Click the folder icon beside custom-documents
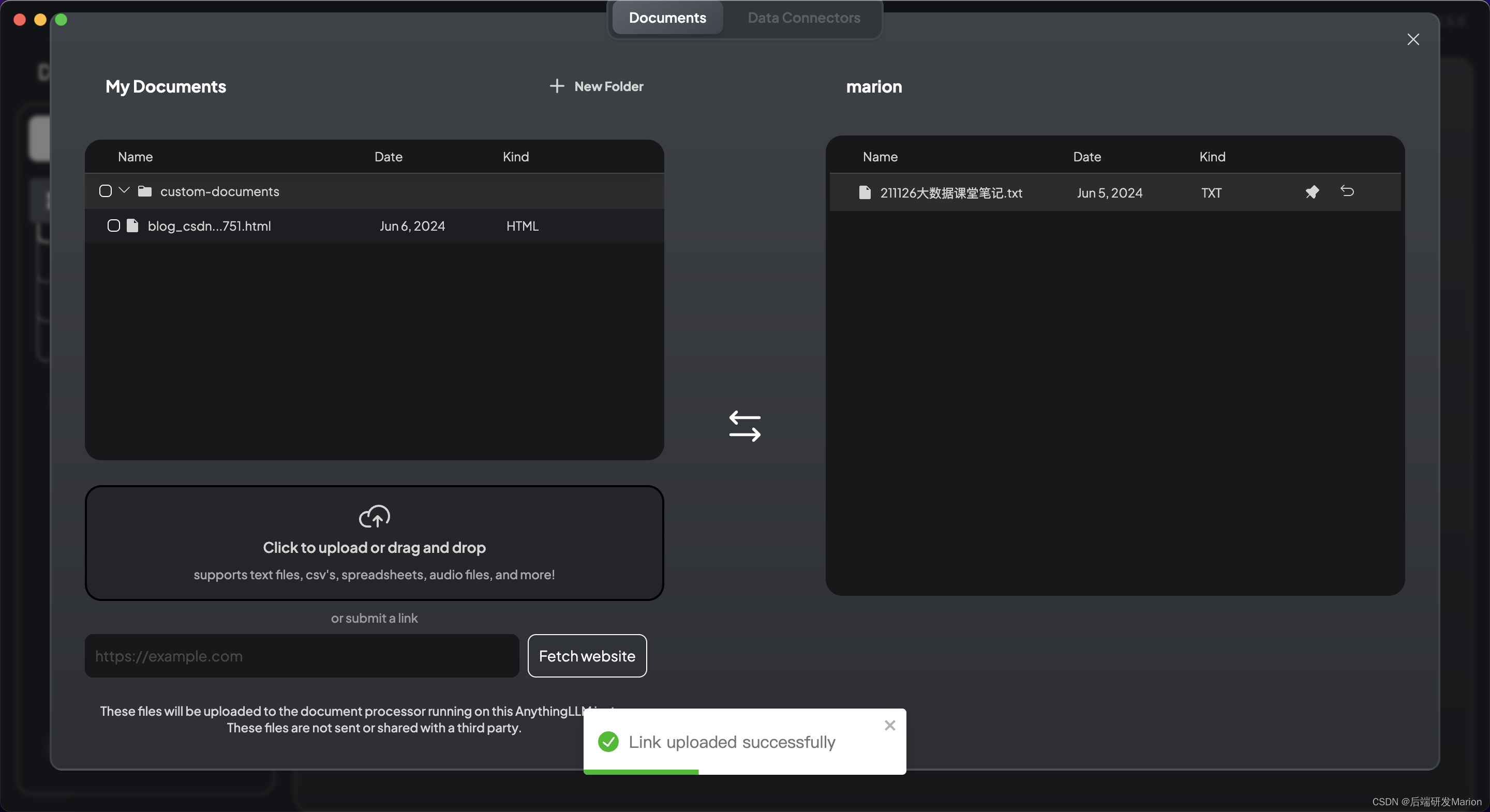 click(145, 191)
